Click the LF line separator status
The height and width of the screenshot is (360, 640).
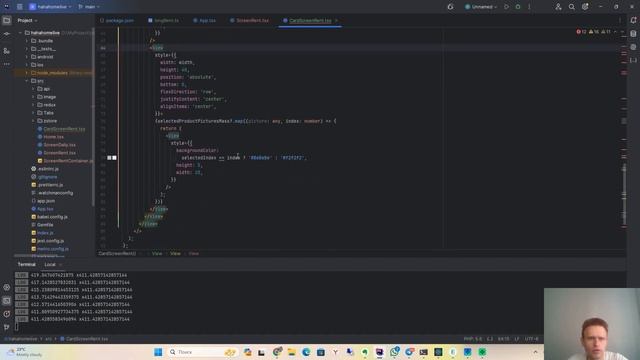click(516, 339)
